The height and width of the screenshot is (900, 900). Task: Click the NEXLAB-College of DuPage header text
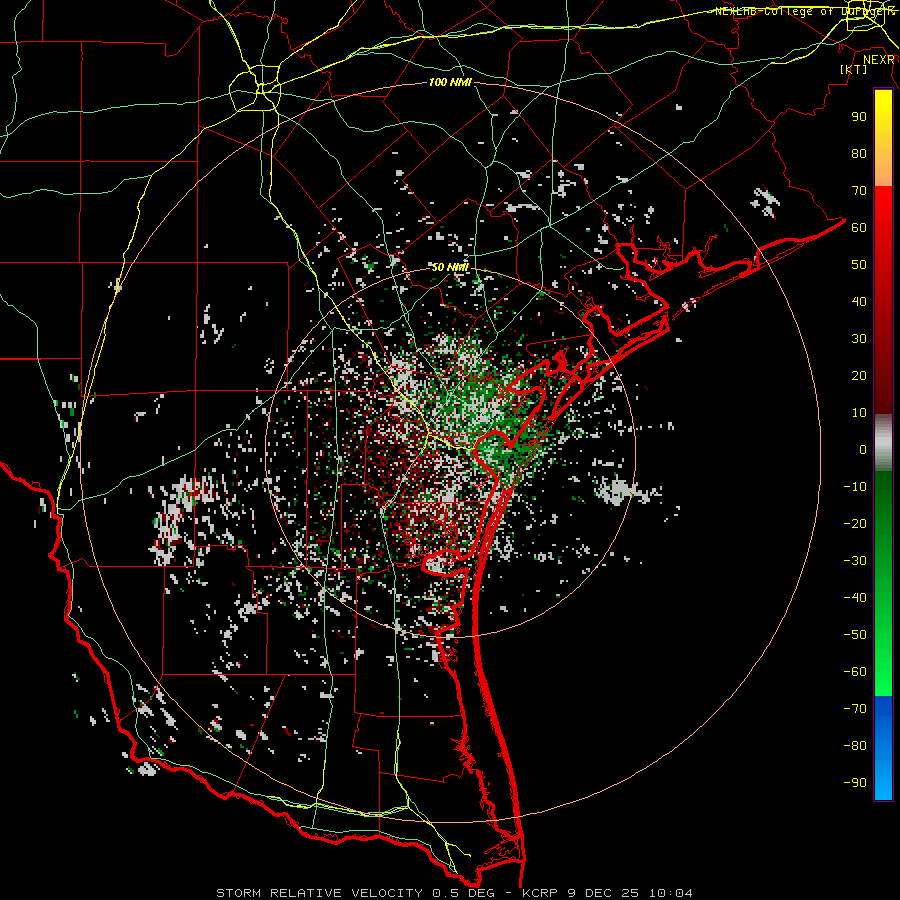(x=805, y=11)
